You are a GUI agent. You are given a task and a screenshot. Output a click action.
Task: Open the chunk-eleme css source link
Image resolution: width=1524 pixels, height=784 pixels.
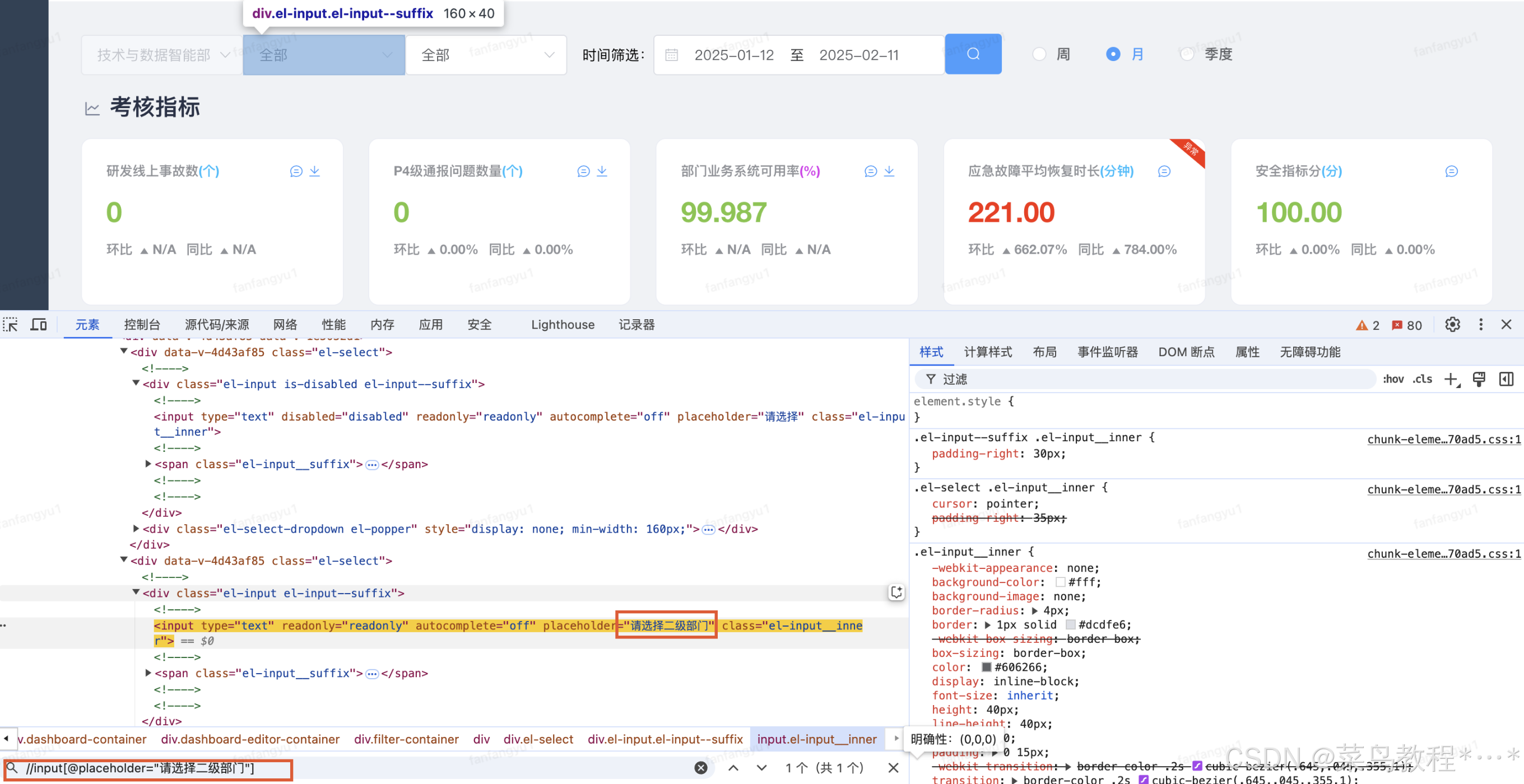(1443, 438)
